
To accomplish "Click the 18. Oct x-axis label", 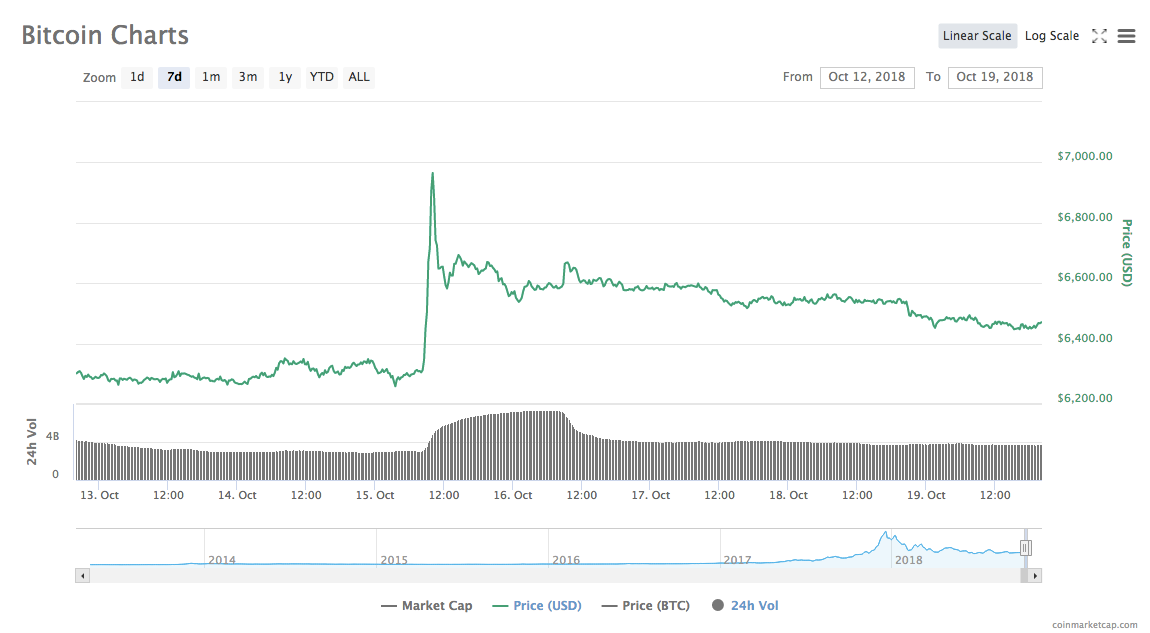I will tap(788, 495).
